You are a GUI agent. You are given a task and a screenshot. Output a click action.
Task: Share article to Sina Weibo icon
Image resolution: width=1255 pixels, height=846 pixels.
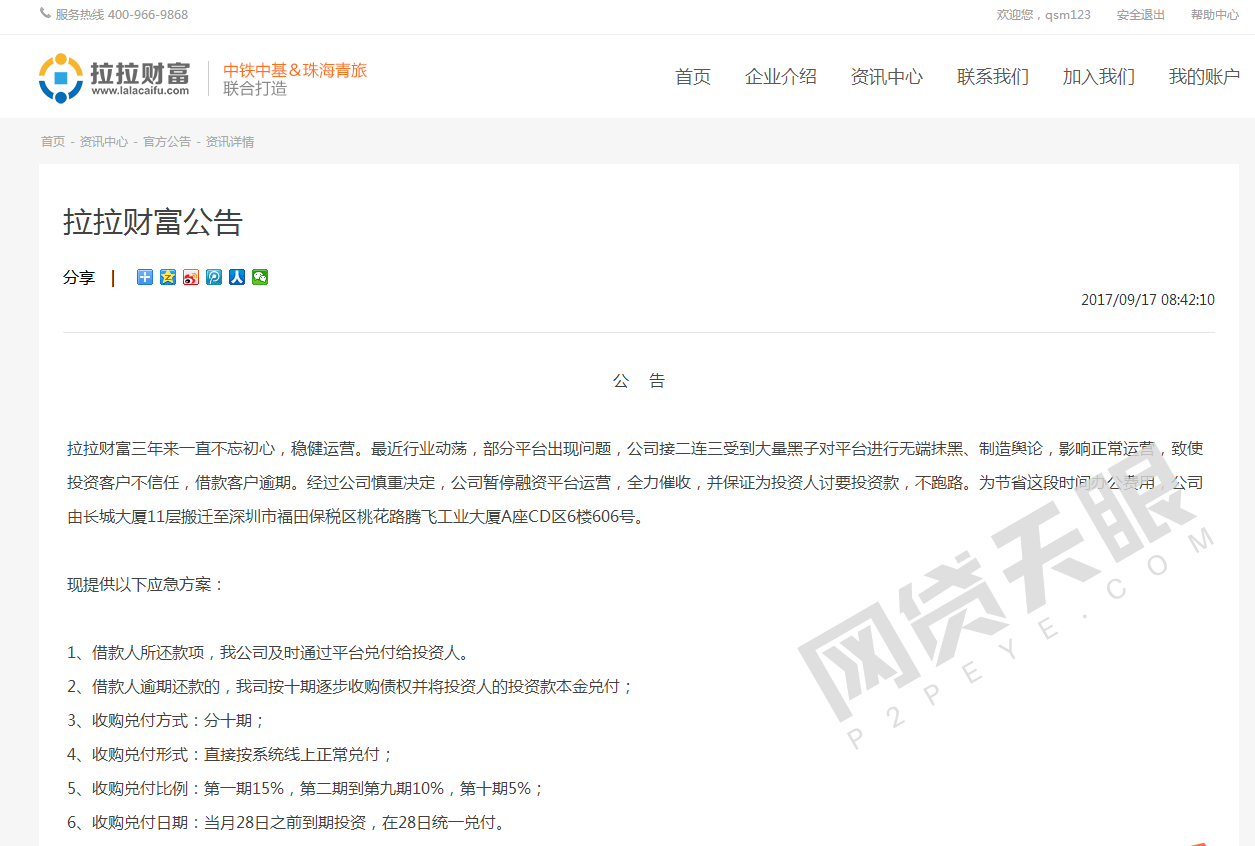coord(191,277)
